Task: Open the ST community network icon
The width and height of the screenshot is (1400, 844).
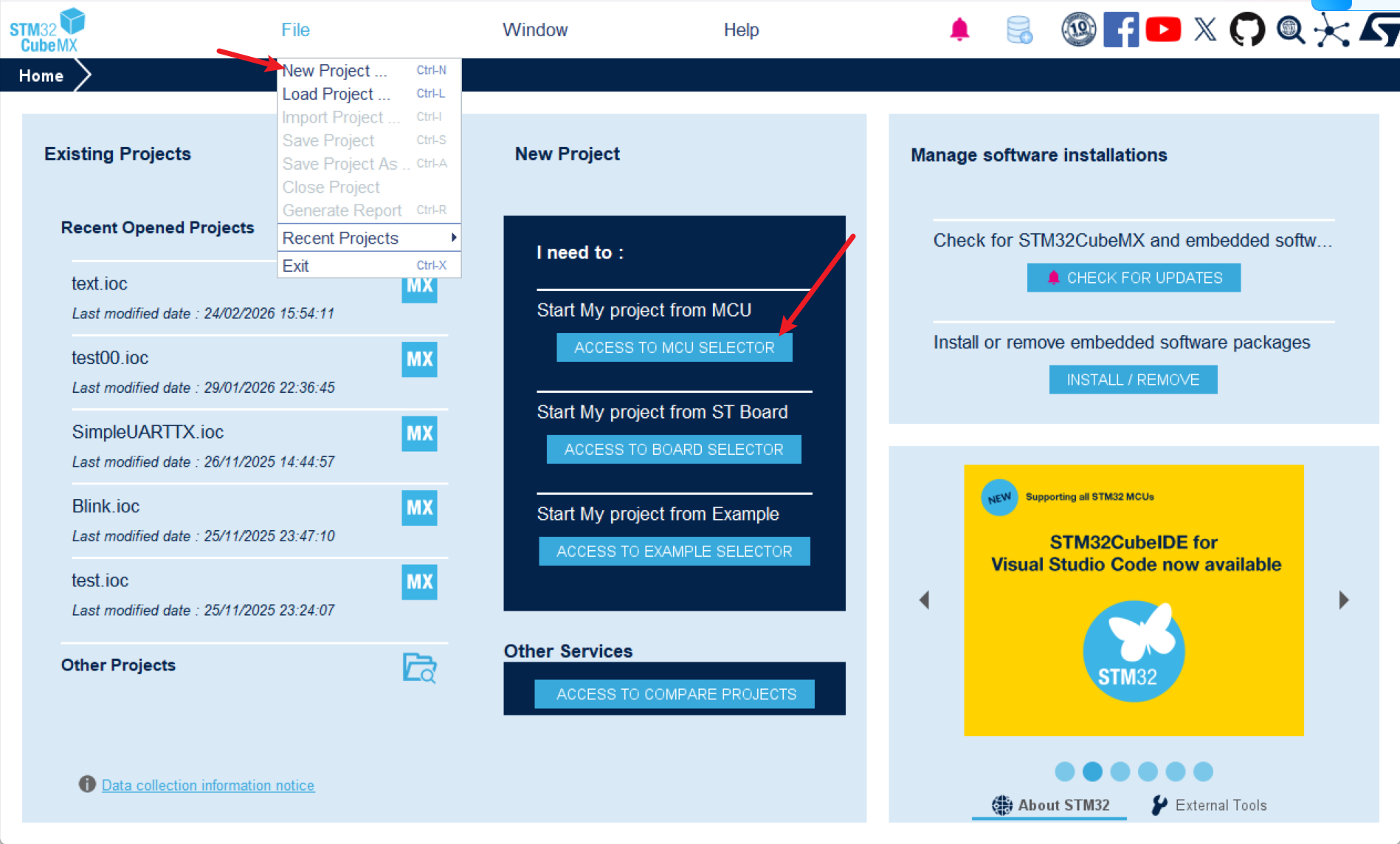Action: coord(1332,30)
